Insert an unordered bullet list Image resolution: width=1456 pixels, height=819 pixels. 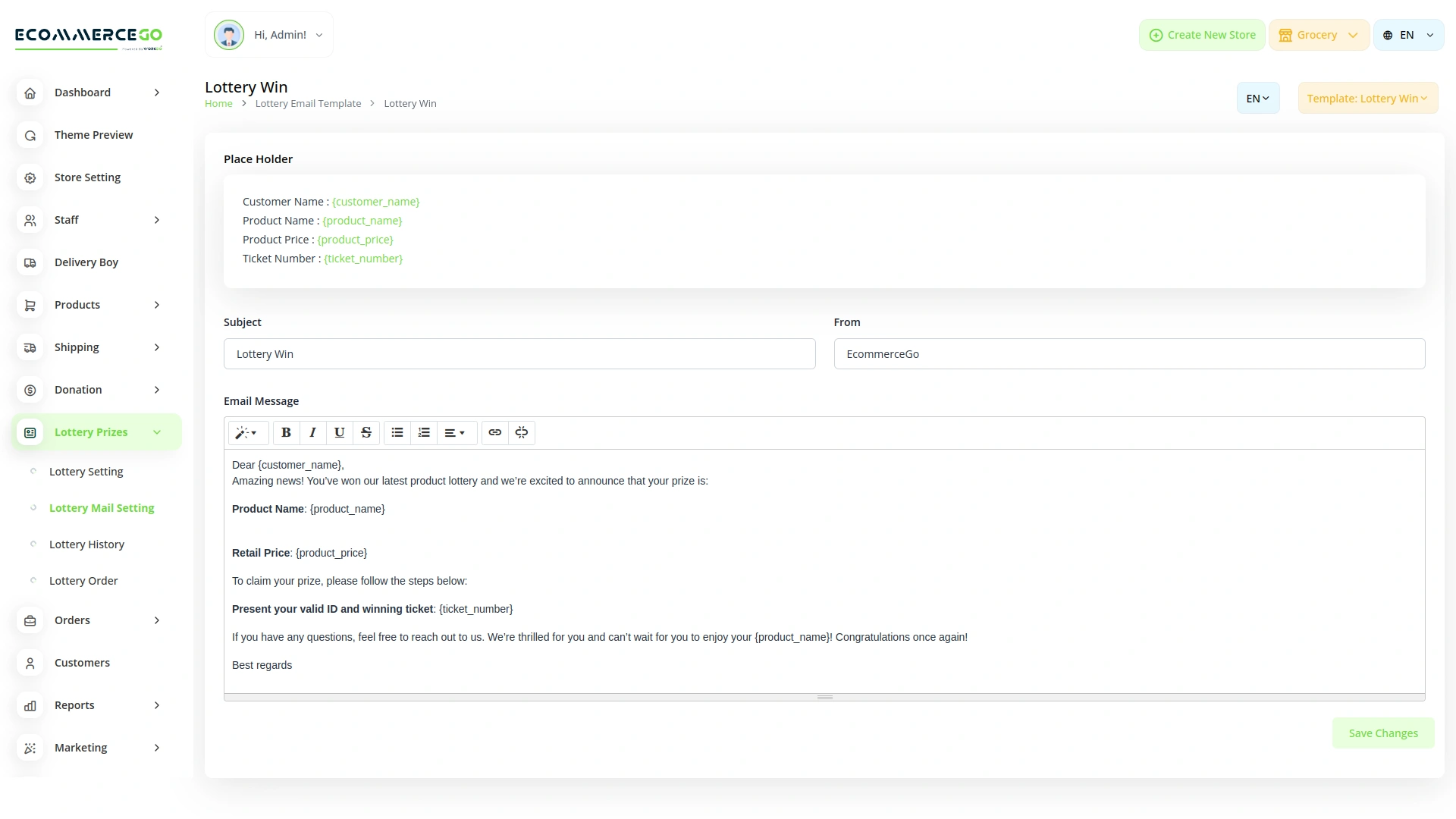[x=397, y=432]
